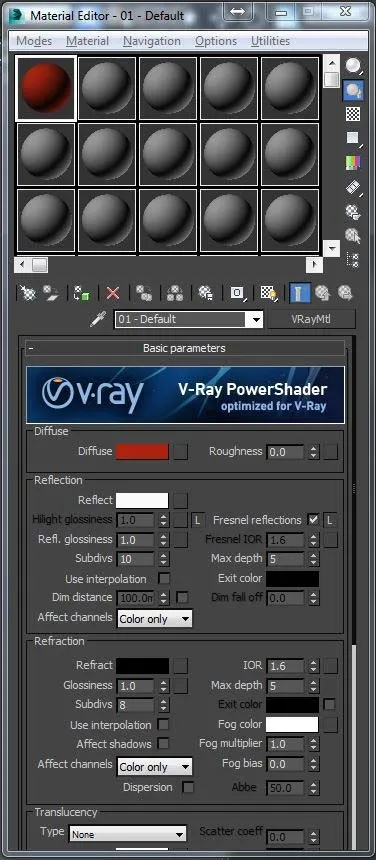
Task: Click Fog color map slot button
Action: coord(331,725)
